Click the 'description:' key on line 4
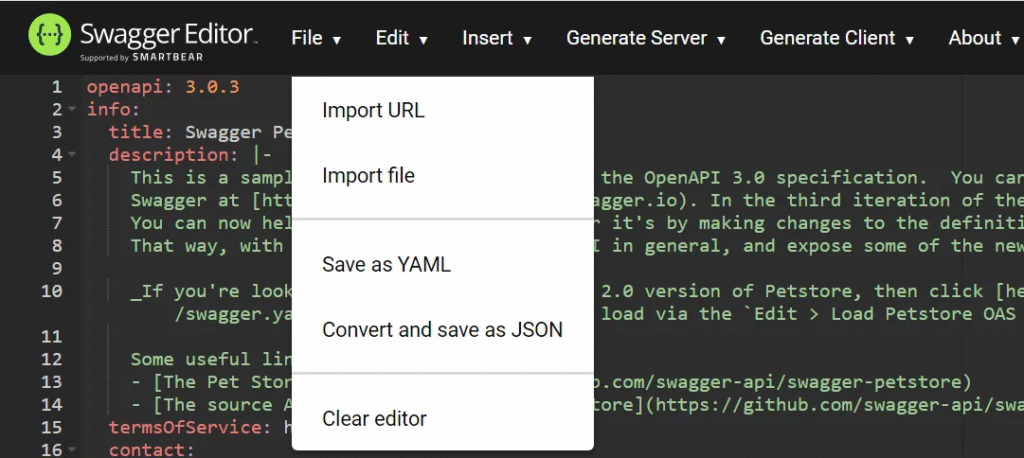The width and height of the screenshot is (1024, 458). pyautogui.click(x=174, y=155)
